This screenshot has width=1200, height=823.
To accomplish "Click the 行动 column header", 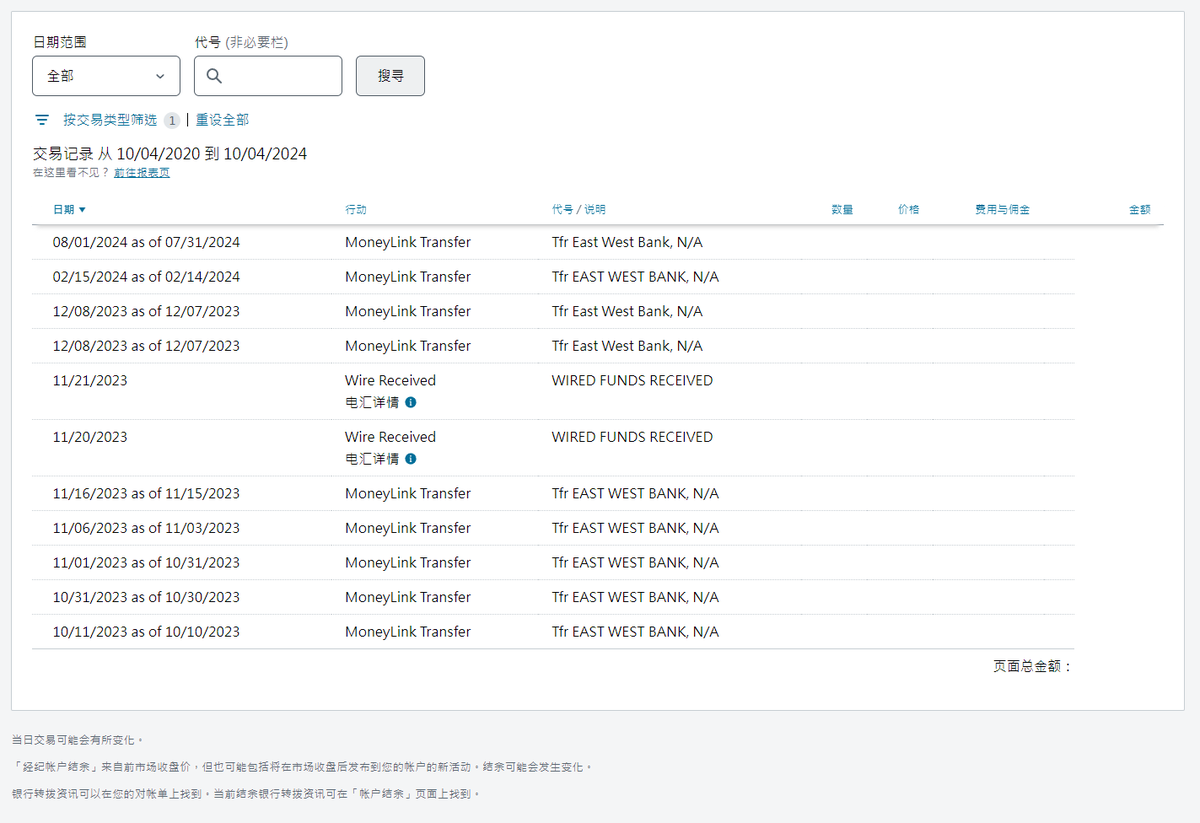I will [356, 210].
